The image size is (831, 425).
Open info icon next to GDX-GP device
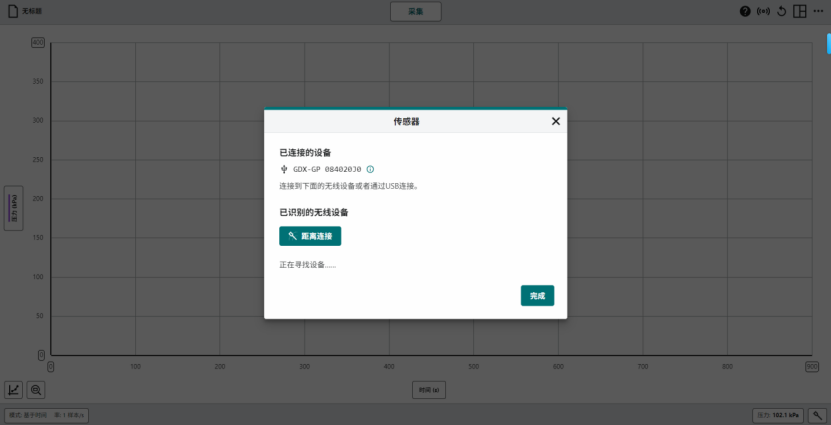[x=370, y=170]
